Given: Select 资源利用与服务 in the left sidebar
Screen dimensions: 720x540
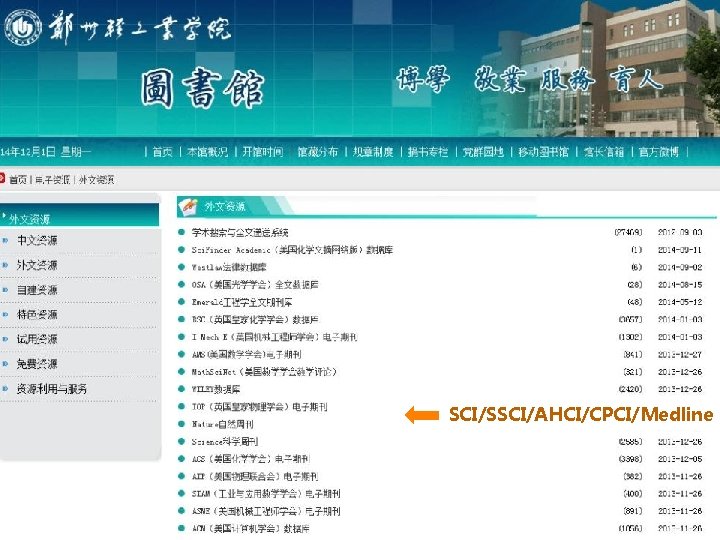Looking at the screenshot, I should pyautogui.click(x=52, y=389).
